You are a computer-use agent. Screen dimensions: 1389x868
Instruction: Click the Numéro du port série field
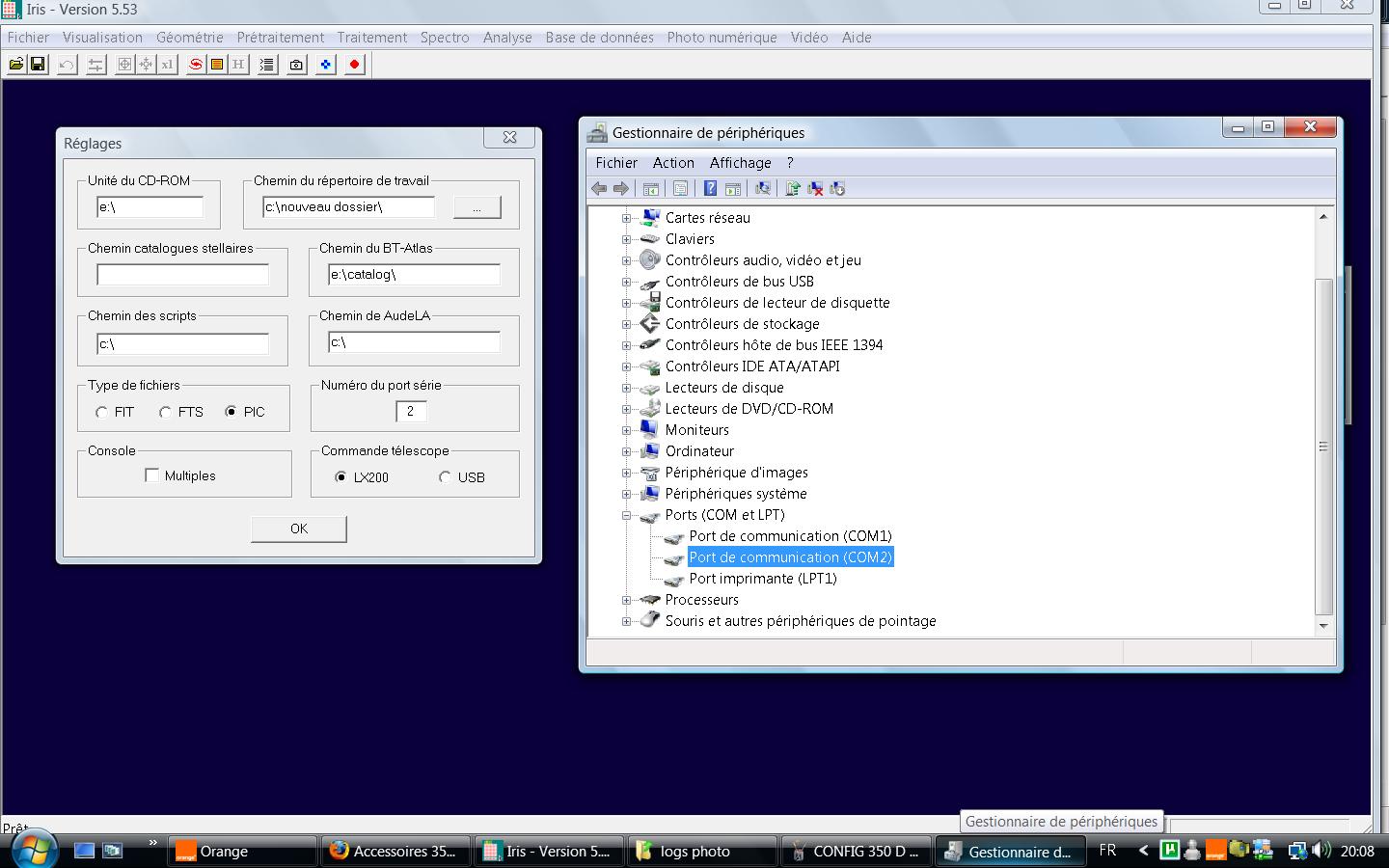click(411, 412)
